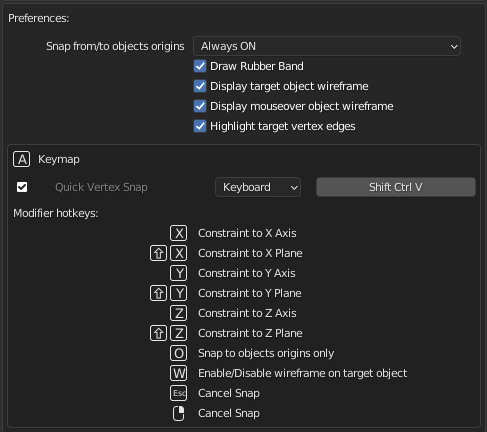Open the Keyboard input type dropdown
This screenshot has height=432, width=487.
(258, 187)
